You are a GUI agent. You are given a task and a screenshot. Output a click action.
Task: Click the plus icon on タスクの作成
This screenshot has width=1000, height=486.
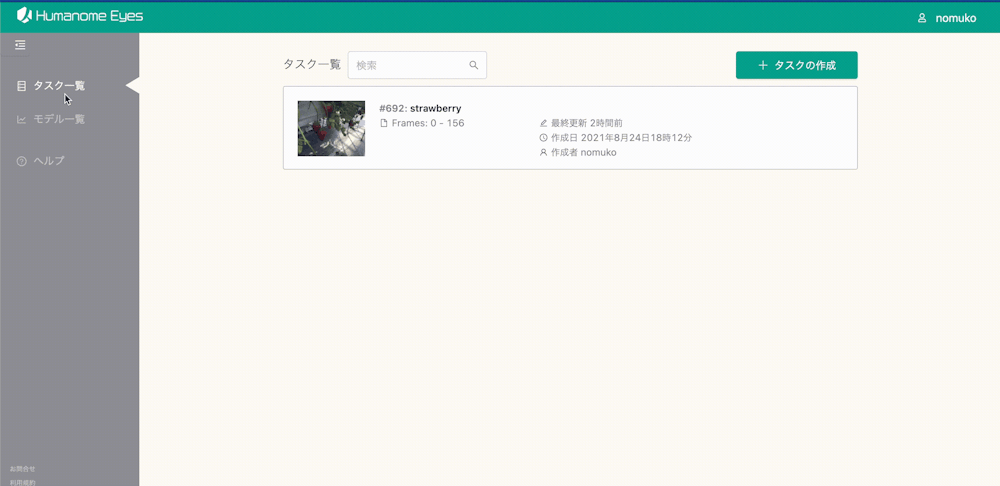[x=763, y=65]
